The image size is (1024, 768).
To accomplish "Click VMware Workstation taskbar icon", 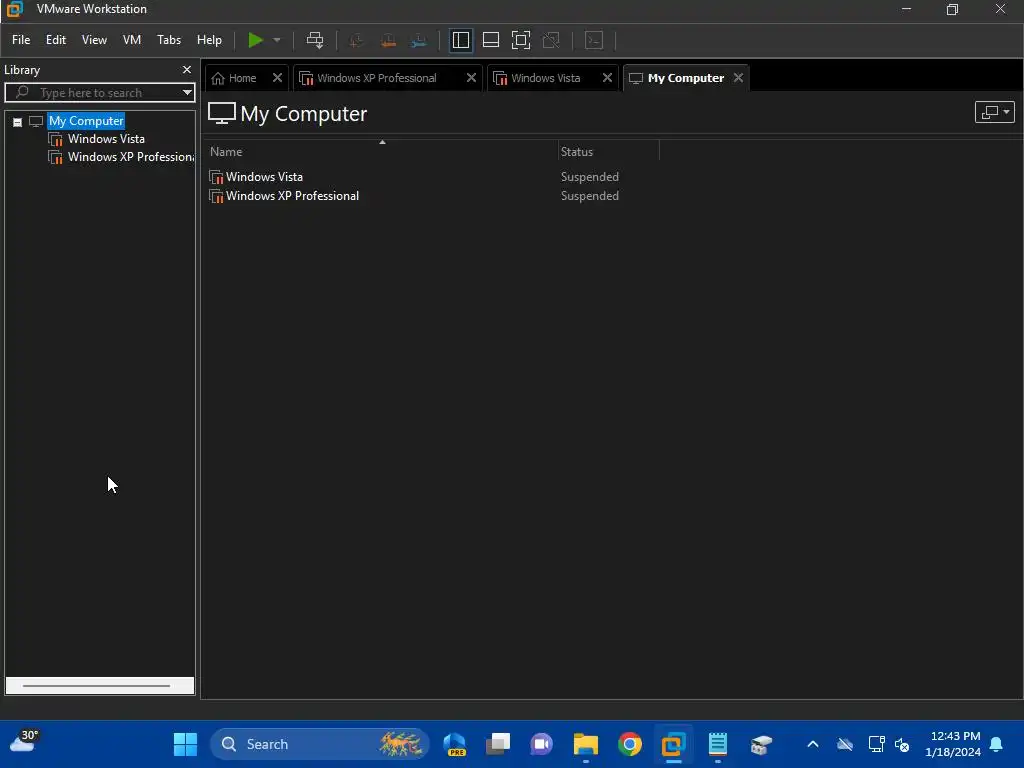I will tap(673, 744).
